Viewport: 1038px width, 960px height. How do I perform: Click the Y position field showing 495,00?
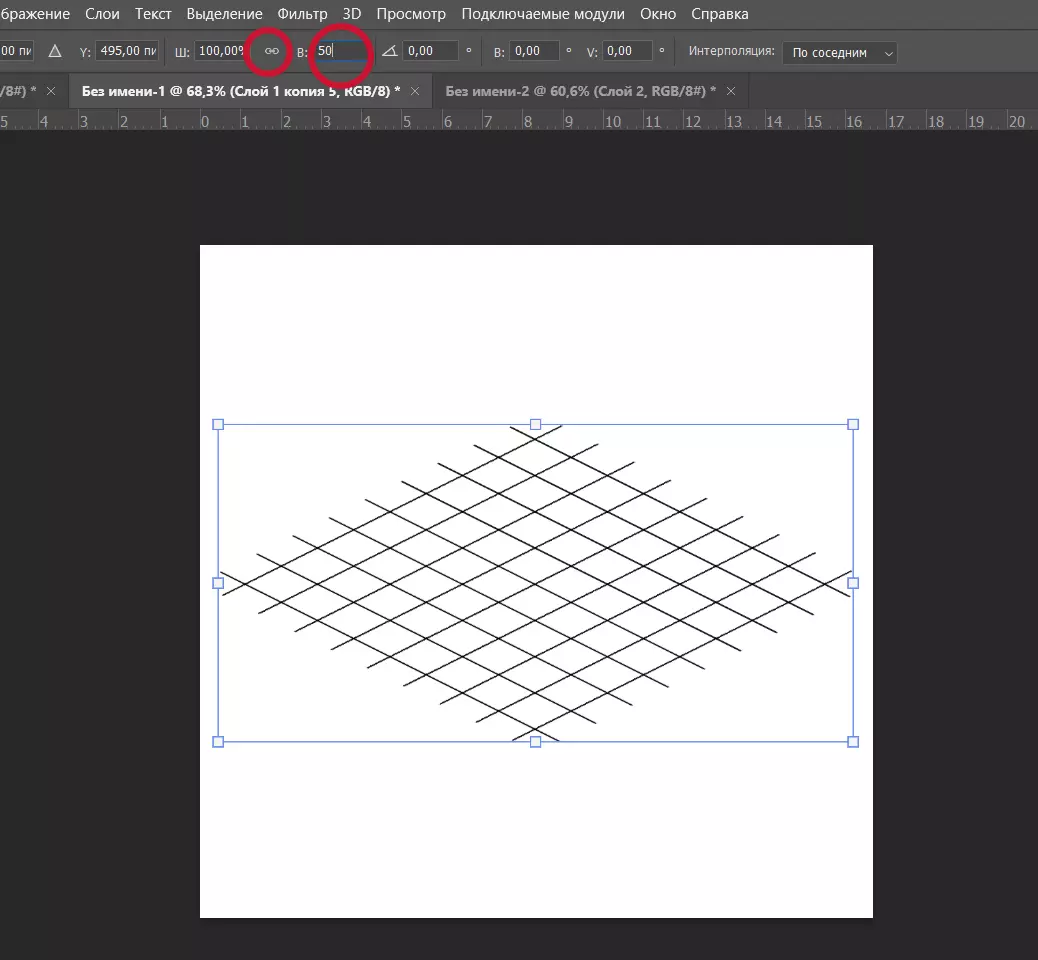point(128,51)
